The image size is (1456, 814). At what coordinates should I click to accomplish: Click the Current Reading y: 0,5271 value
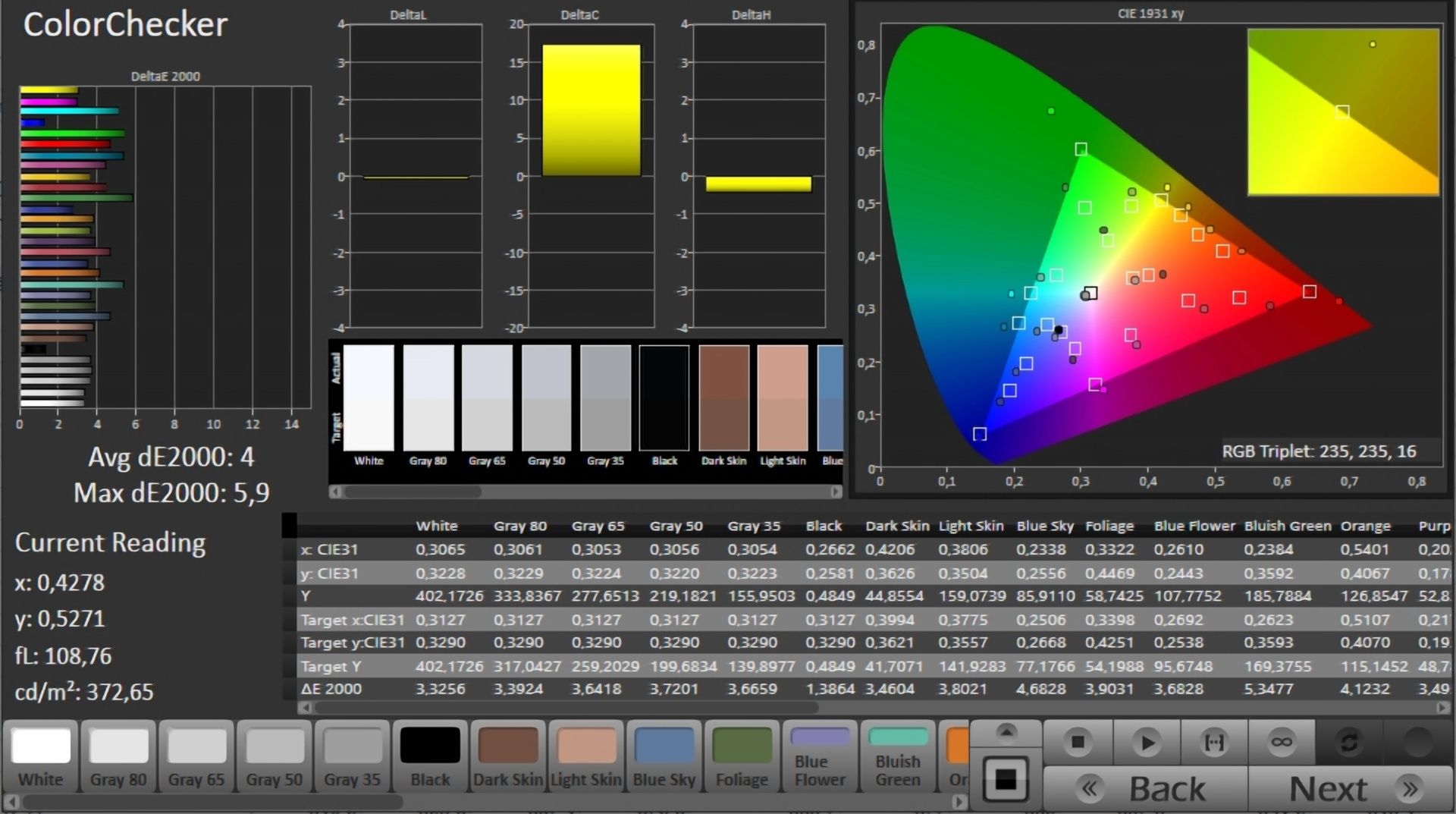59,619
